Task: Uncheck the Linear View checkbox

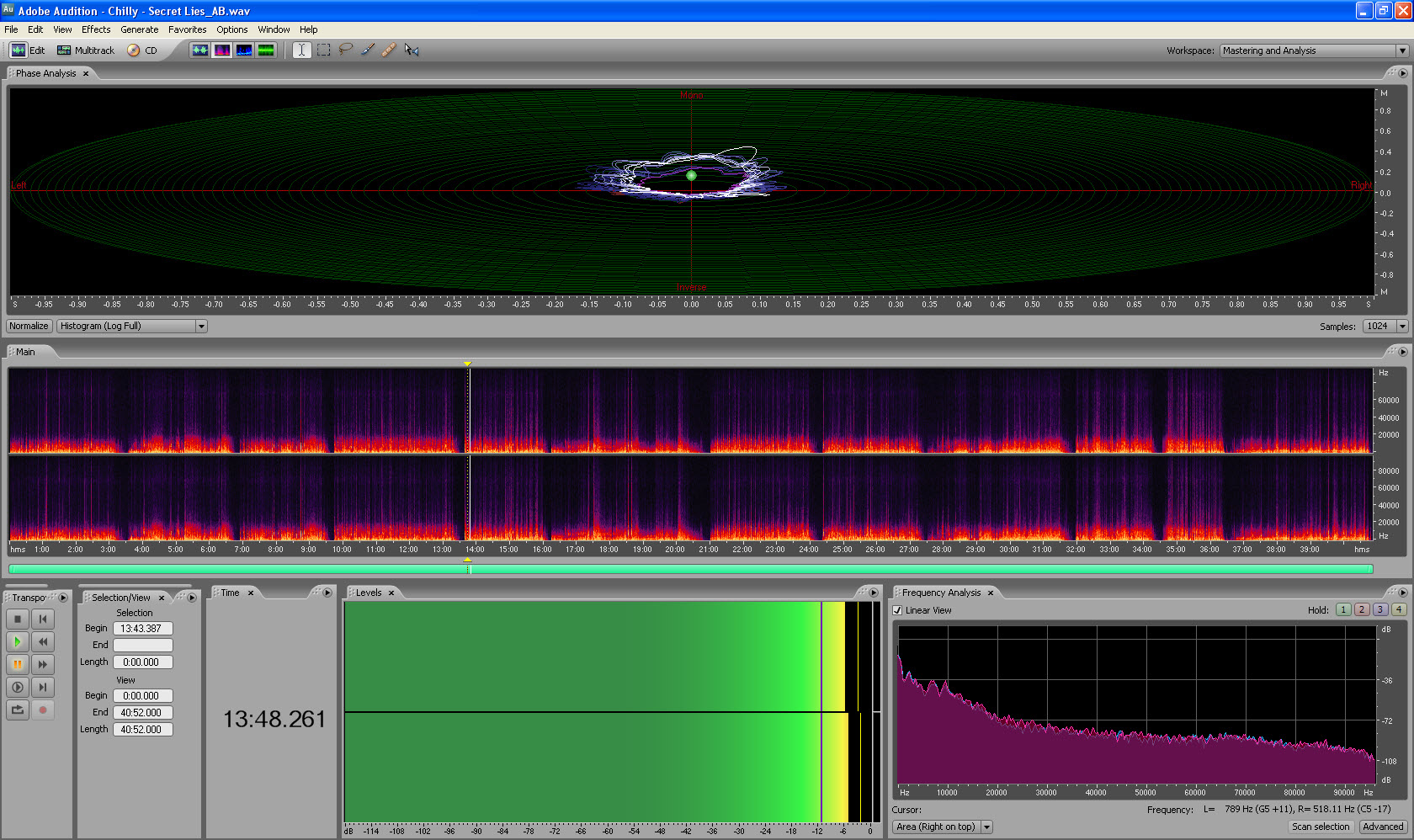Action: [x=897, y=610]
